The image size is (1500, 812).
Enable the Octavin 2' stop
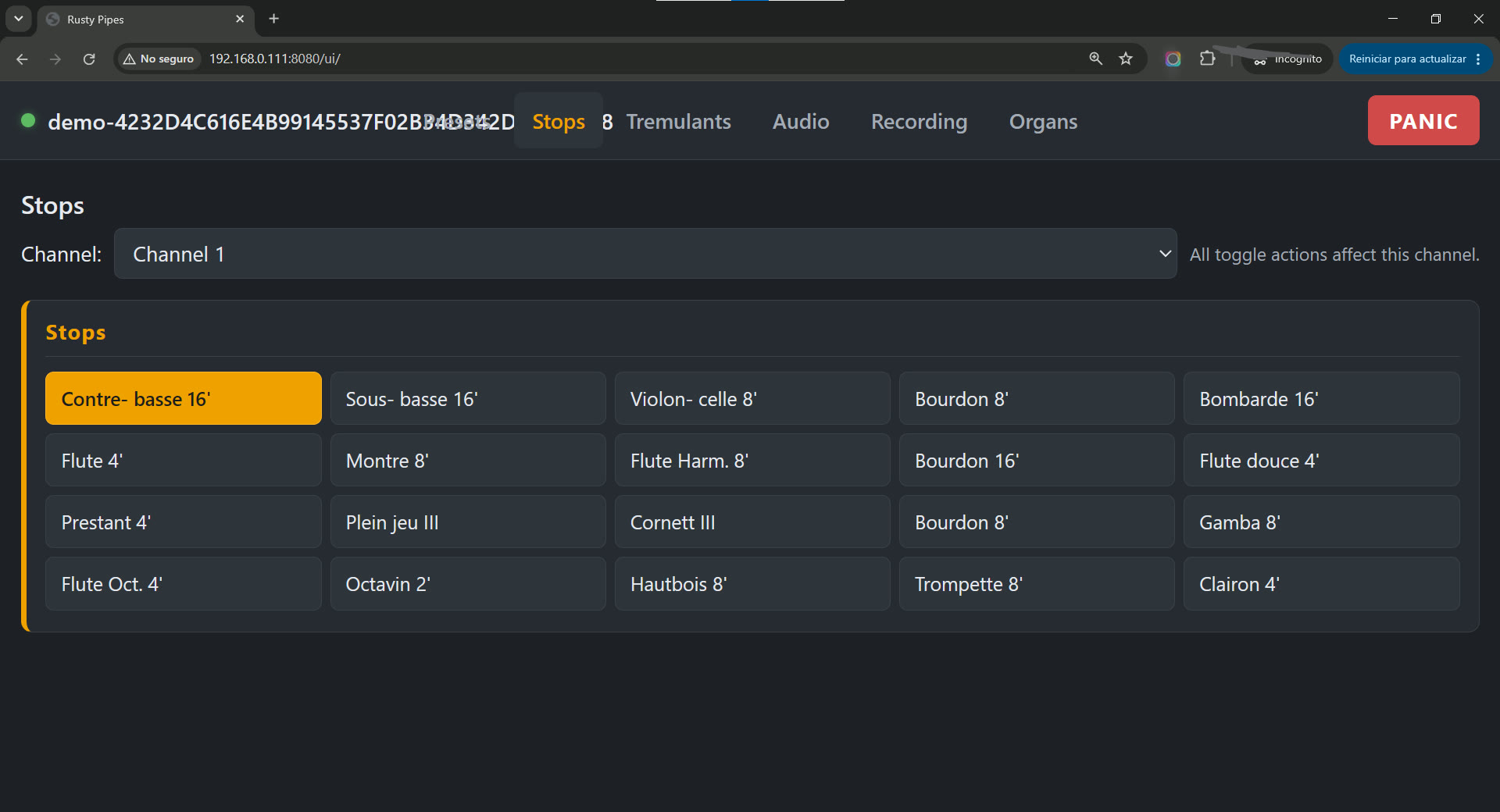467,583
